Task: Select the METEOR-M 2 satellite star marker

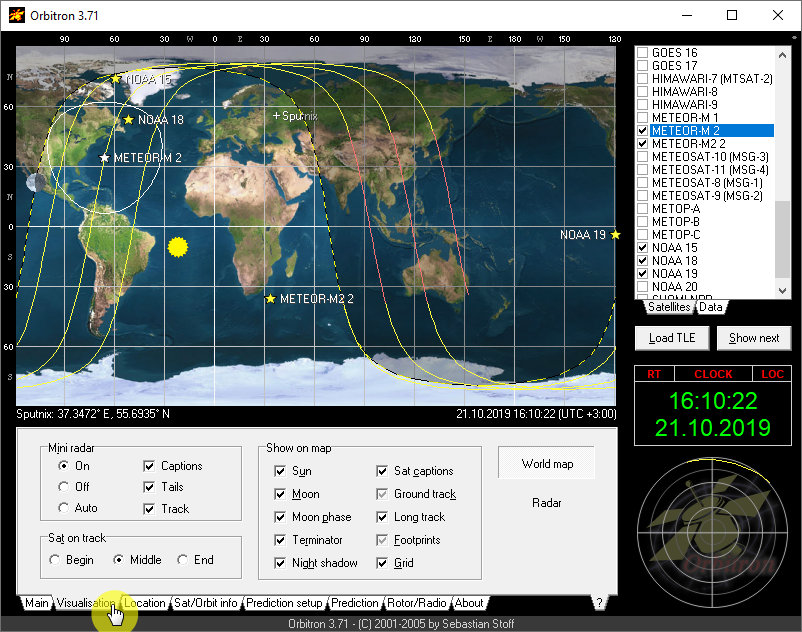Action: [104, 158]
